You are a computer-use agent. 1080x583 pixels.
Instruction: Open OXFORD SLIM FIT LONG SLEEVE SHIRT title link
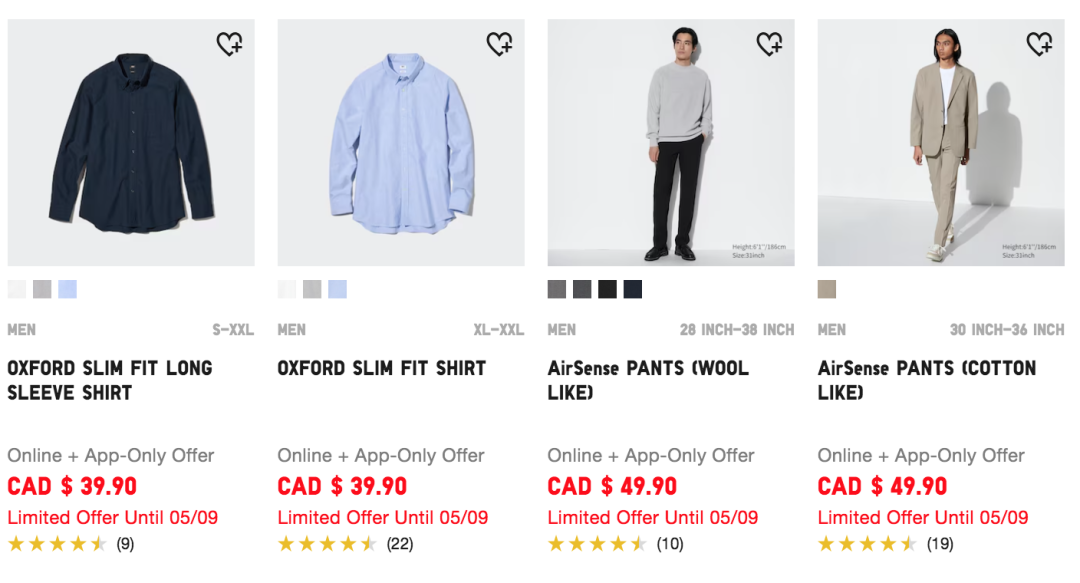pyautogui.click(x=110, y=380)
